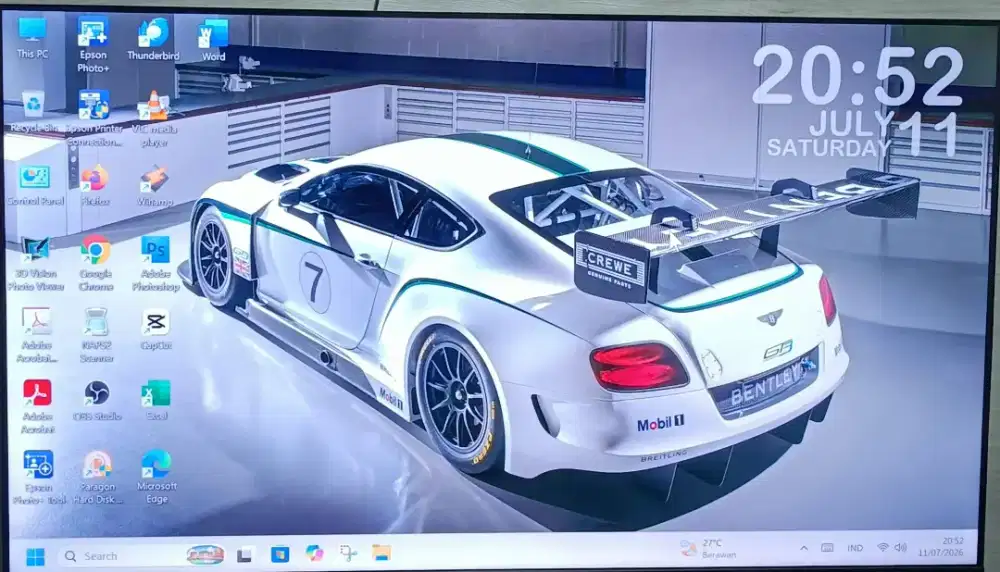Screen dimensions: 1000x572
Task: Click the CapCut desktop shortcut
Action: tap(156, 332)
